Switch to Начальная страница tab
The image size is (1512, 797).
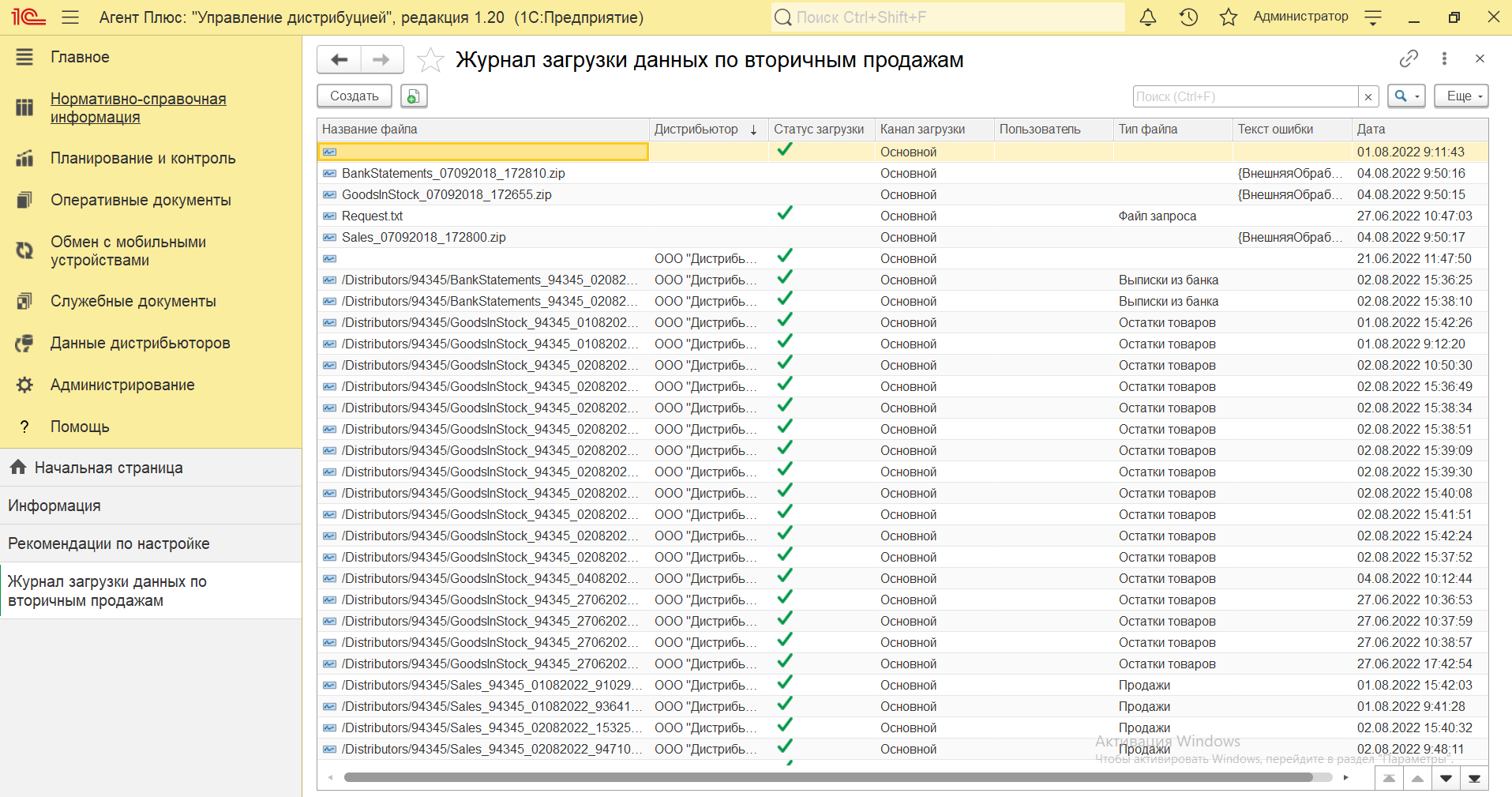(x=151, y=468)
